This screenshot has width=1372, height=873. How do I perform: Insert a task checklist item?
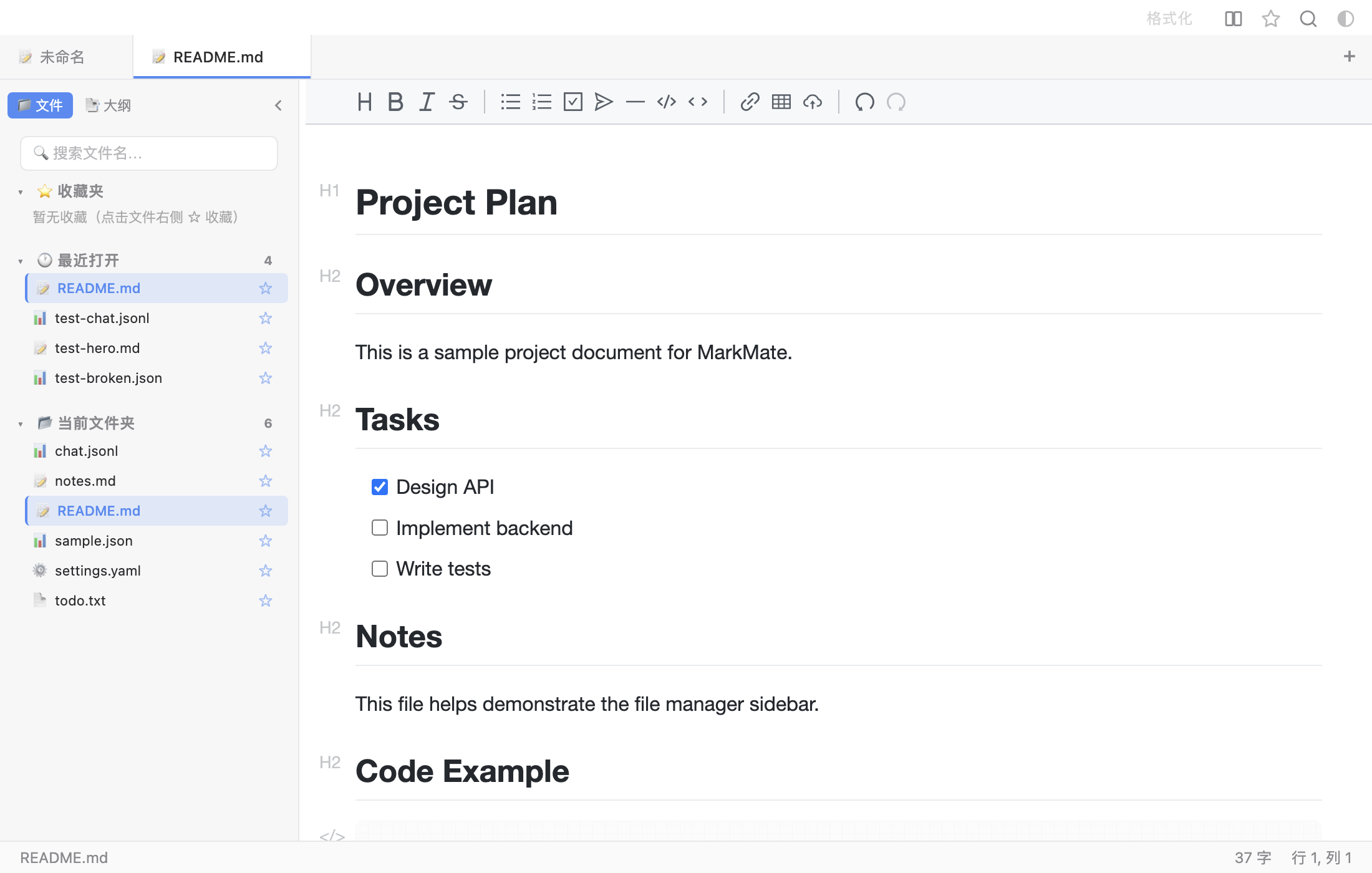pos(573,102)
